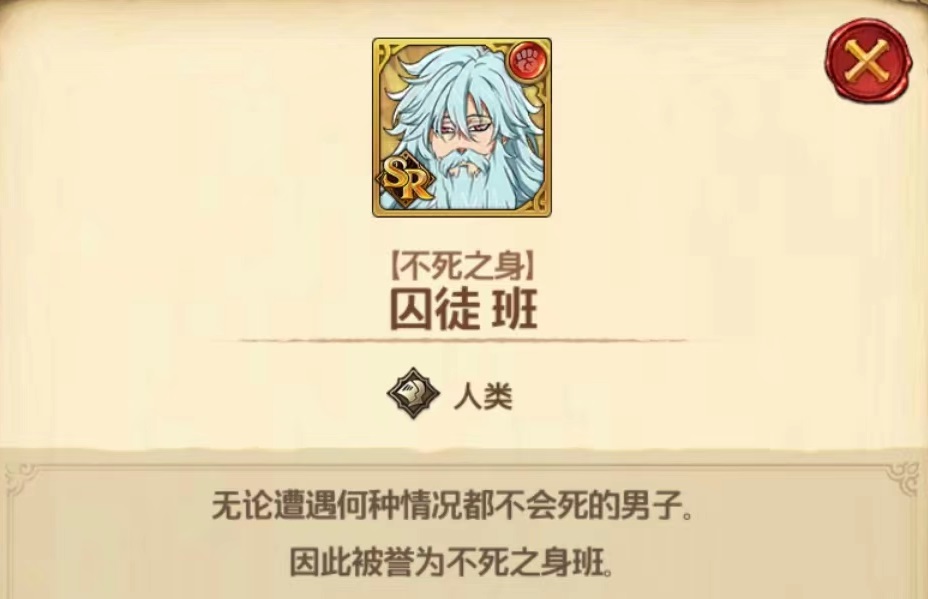Click the divider line beneath the hero name

click(463, 341)
